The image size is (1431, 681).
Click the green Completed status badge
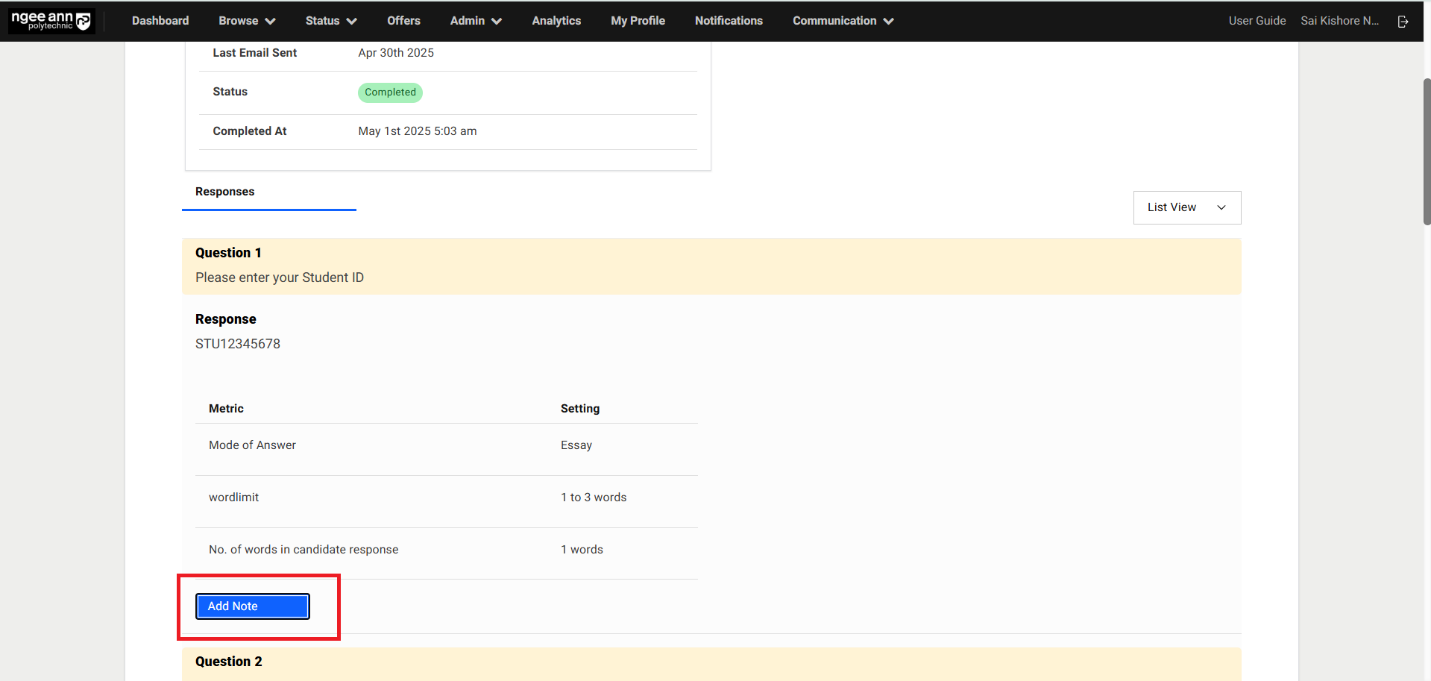[x=390, y=92]
